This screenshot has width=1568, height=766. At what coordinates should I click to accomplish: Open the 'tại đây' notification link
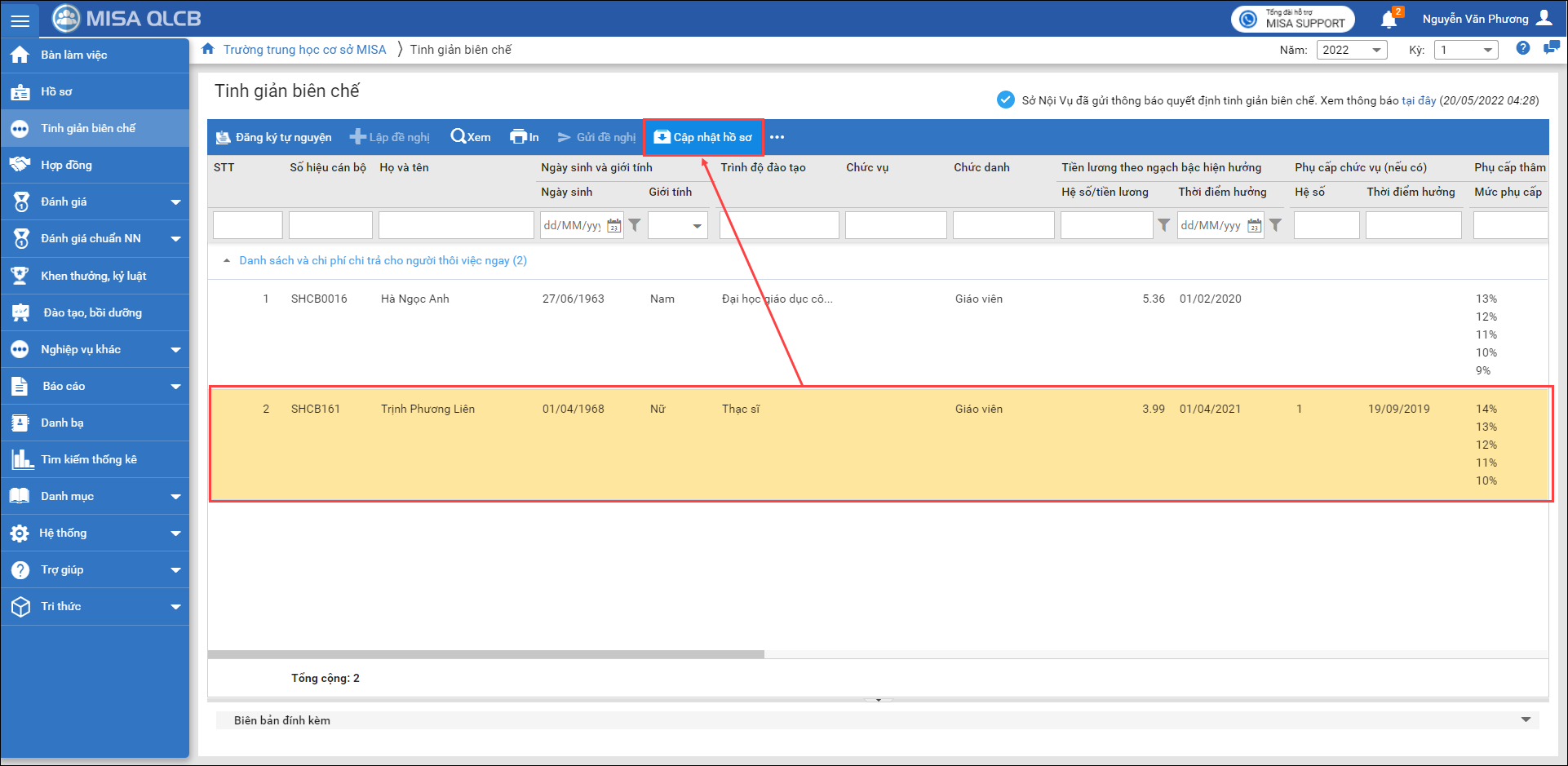1418,100
